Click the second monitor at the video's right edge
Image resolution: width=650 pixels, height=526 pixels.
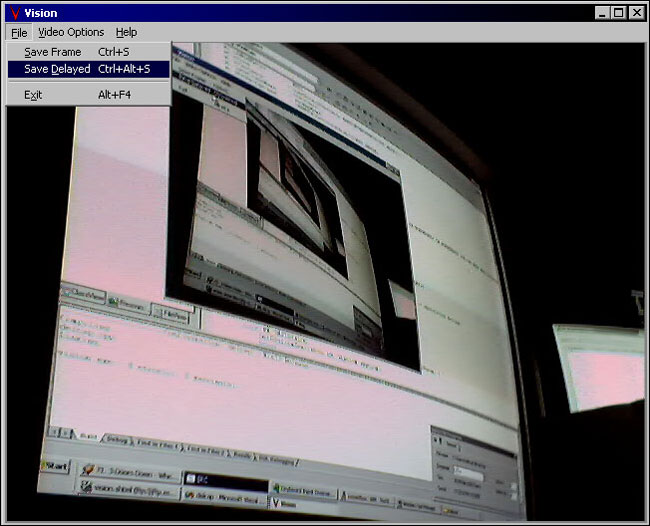(600, 368)
